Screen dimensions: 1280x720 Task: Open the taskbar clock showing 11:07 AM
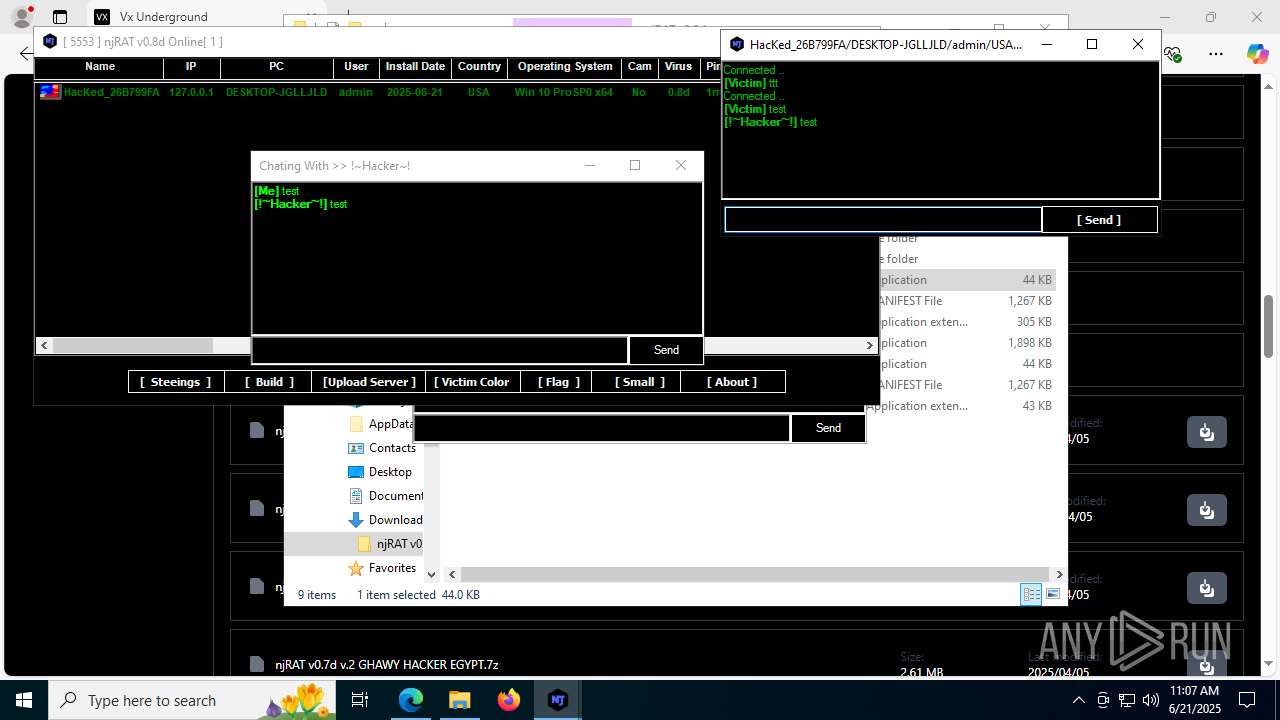click(x=1194, y=700)
